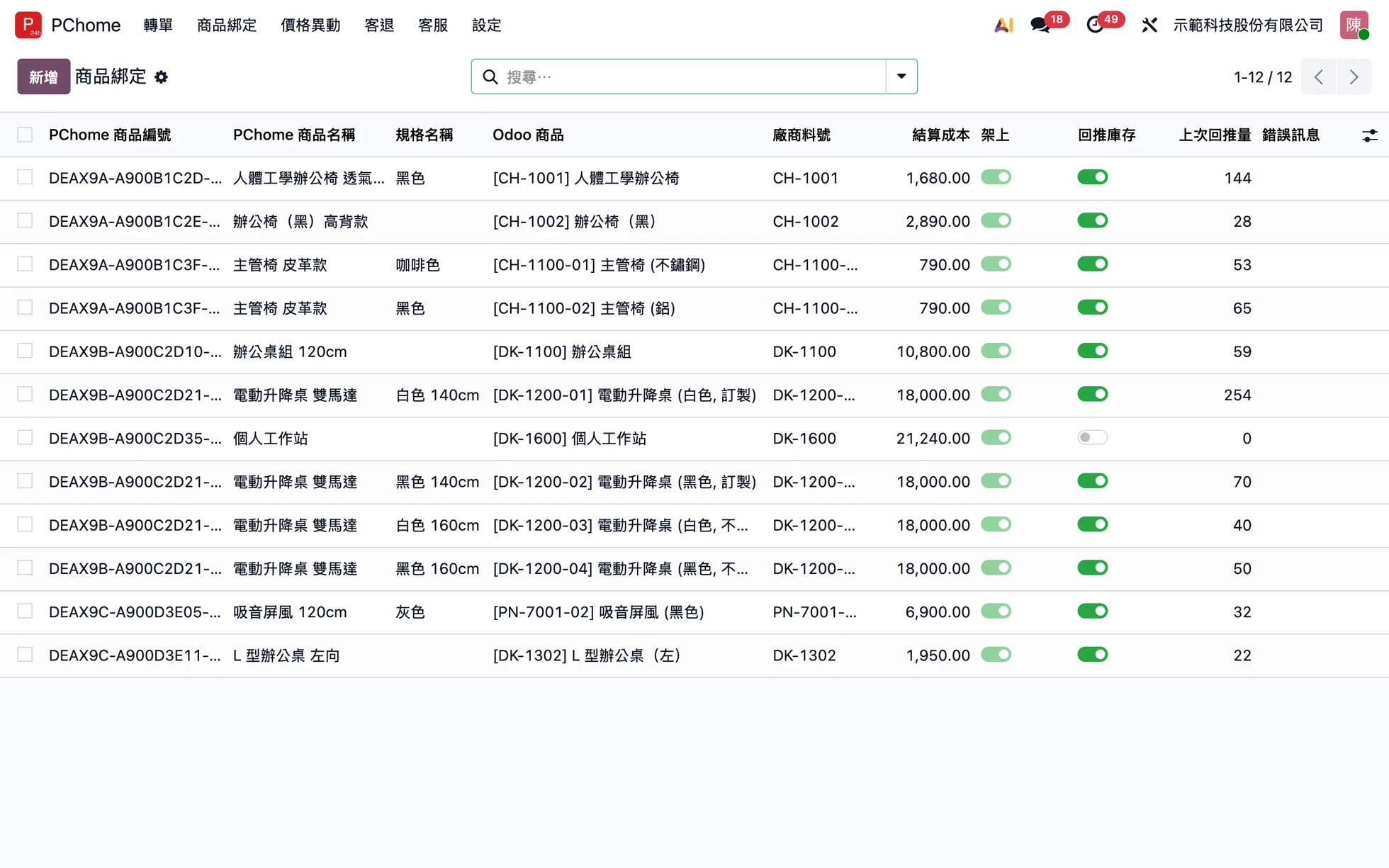The width and height of the screenshot is (1389, 868).
Task: Click the 21,240.00 cost cell
Action: coord(933,439)
